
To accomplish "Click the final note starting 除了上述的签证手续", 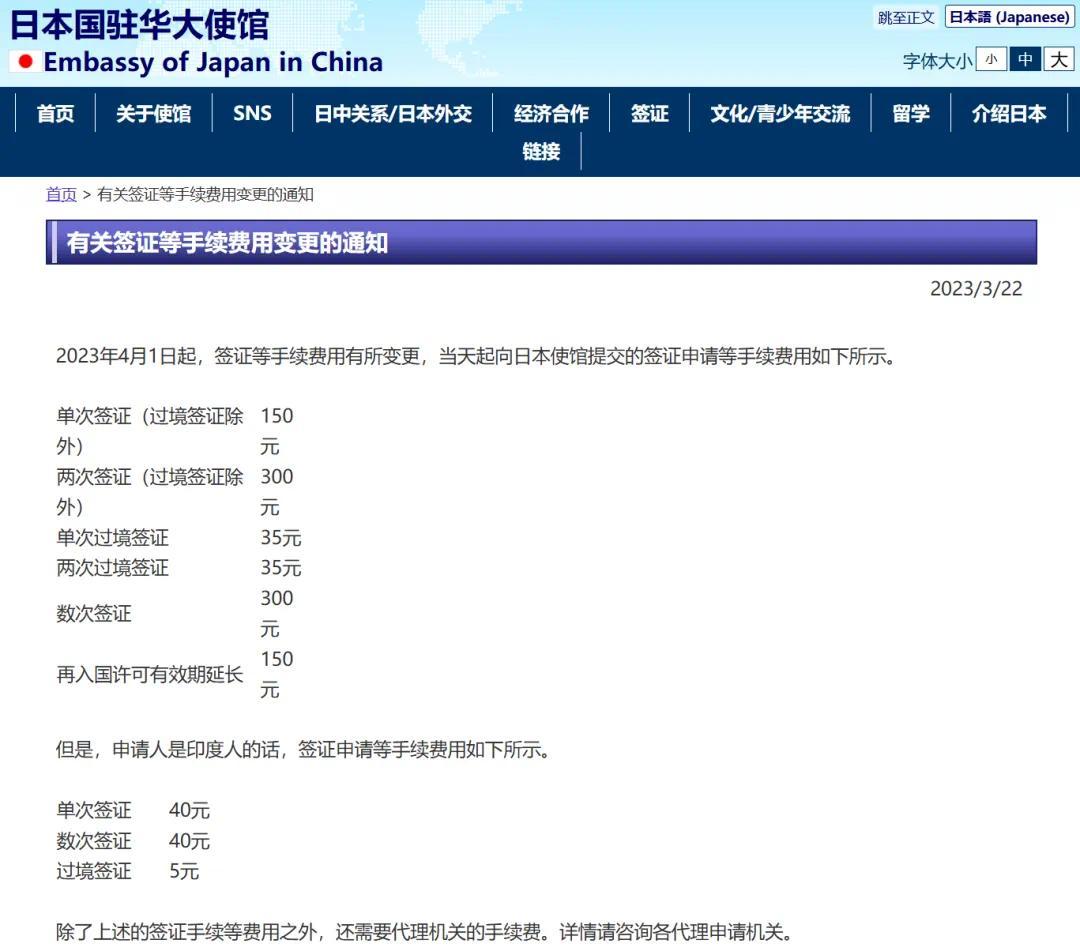I will click(x=425, y=932).
